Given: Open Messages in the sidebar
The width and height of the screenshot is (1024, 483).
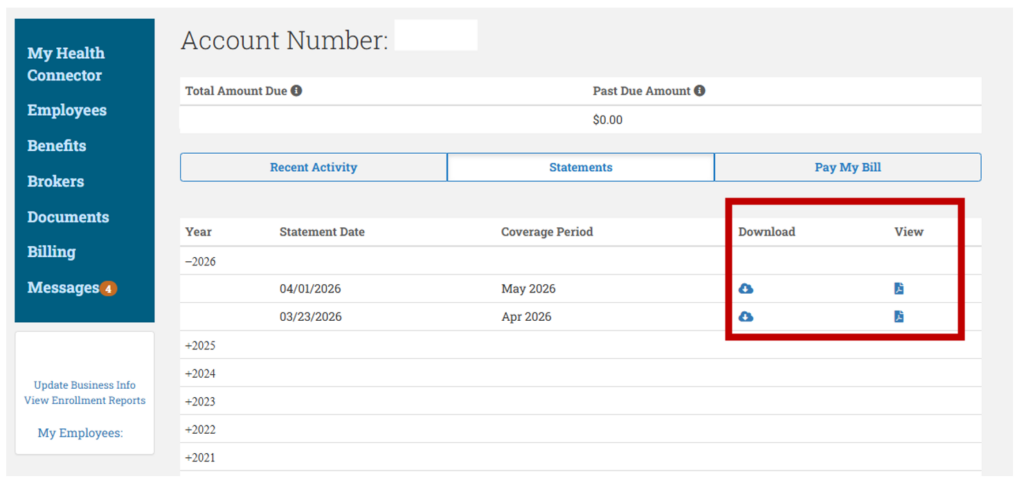Looking at the screenshot, I should point(63,288).
